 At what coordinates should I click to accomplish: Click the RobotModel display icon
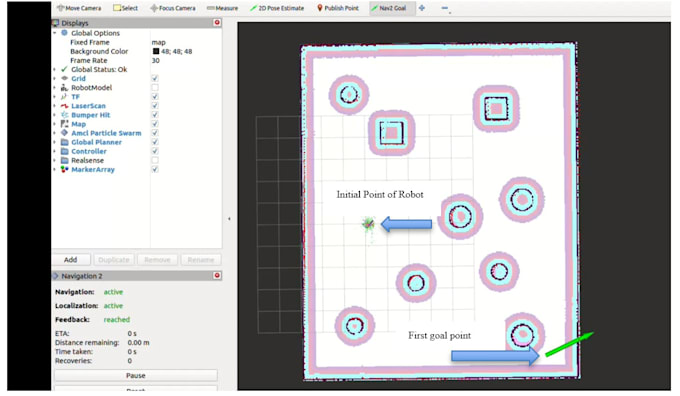coord(65,88)
